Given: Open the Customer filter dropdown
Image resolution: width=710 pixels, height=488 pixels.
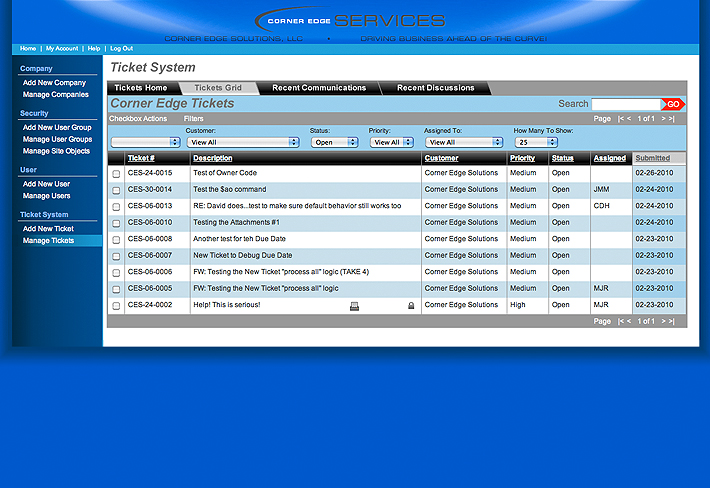Looking at the screenshot, I should coord(243,142).
